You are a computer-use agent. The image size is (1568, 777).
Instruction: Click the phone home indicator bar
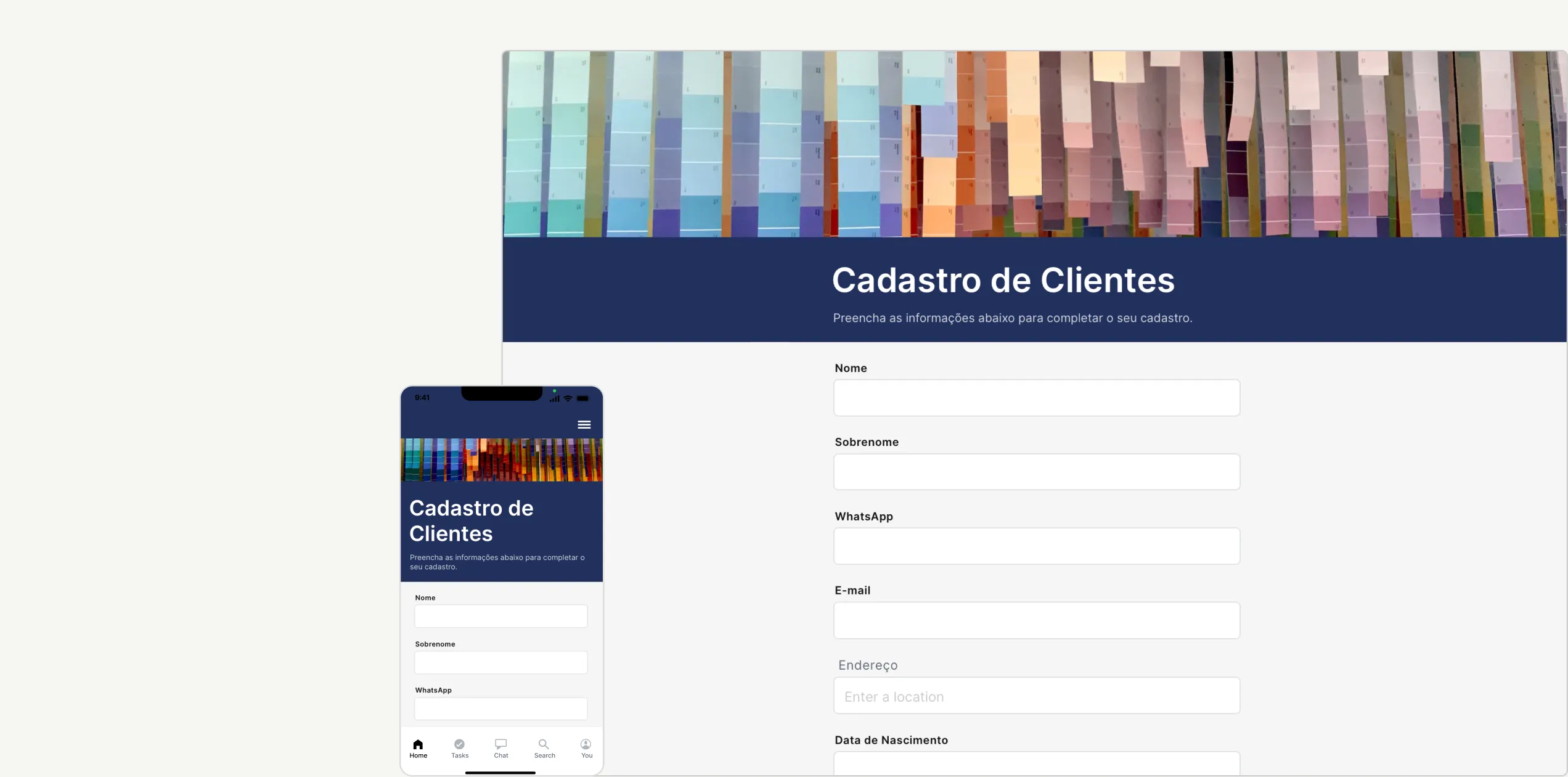click(500, 772)
